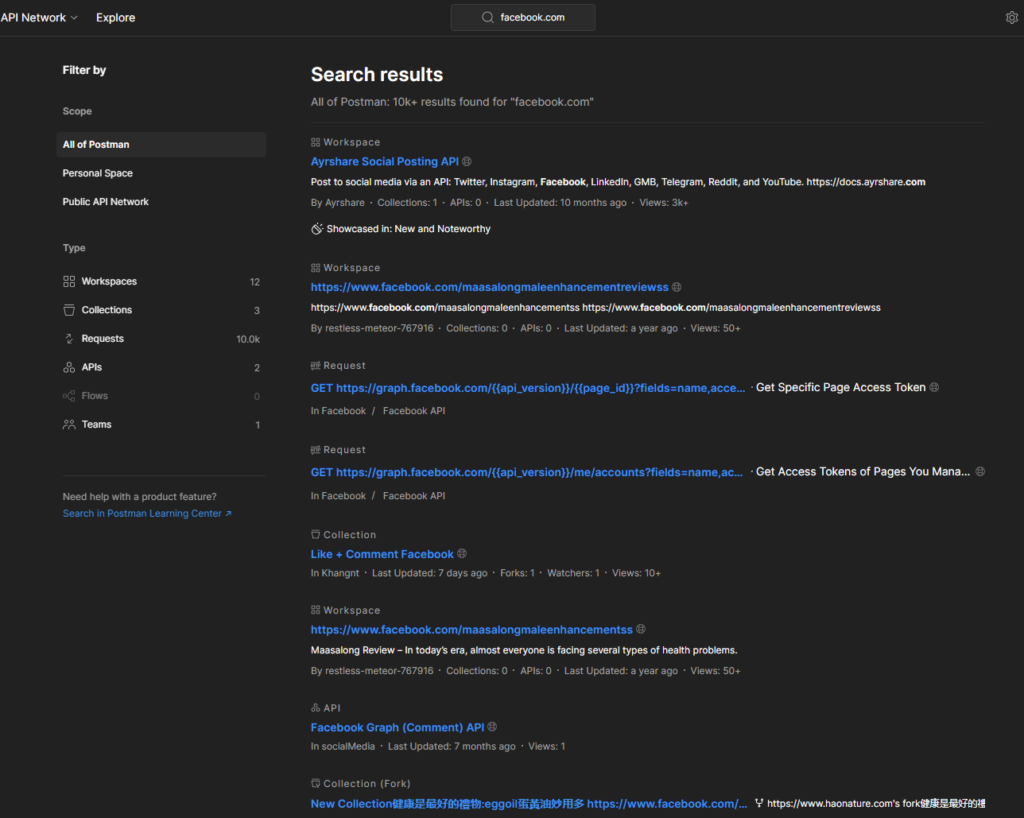Filter results by Requests
This screenshot has width=1024, height=818.
[x=161, y=339]
